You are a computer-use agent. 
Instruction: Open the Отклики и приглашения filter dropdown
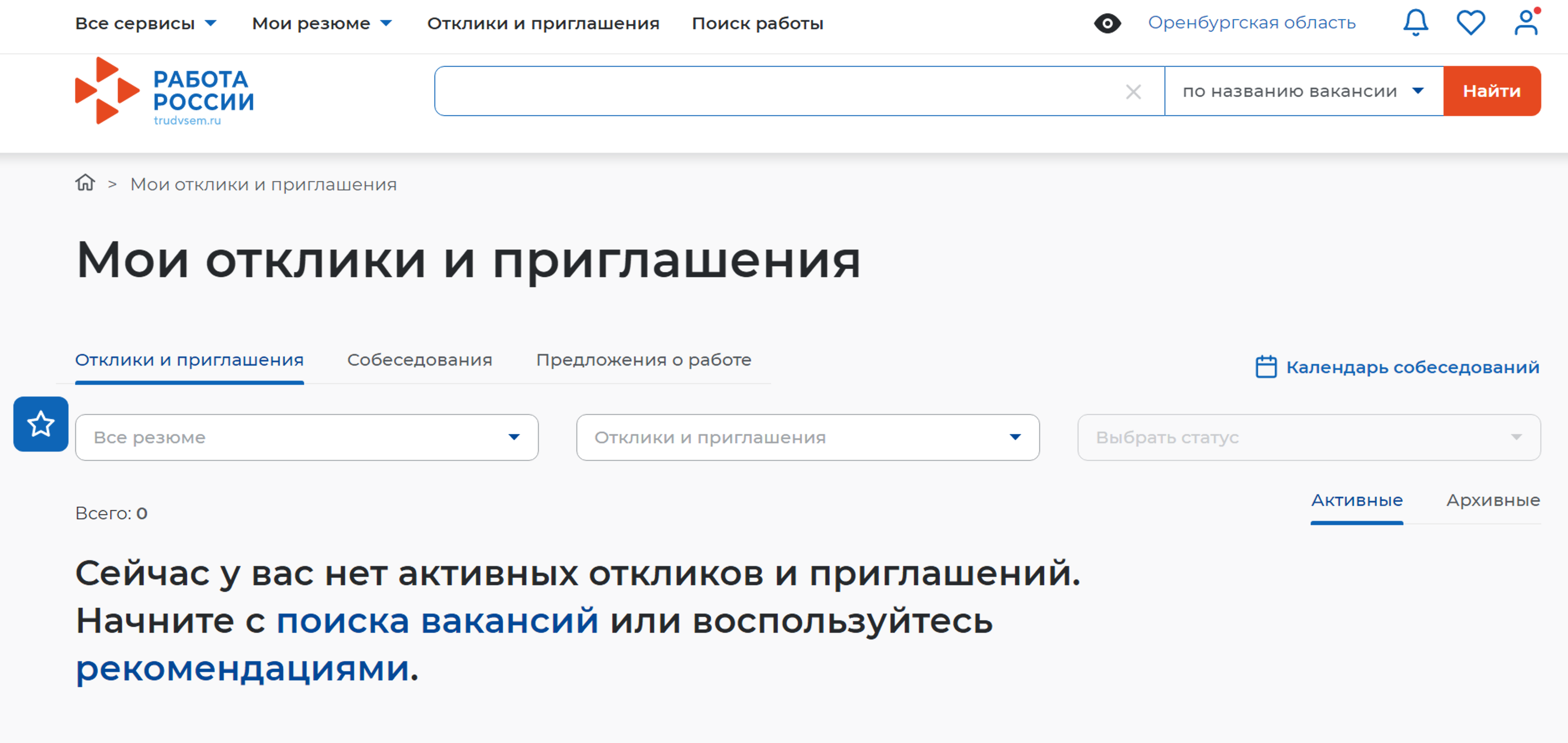tap(808, 437)
